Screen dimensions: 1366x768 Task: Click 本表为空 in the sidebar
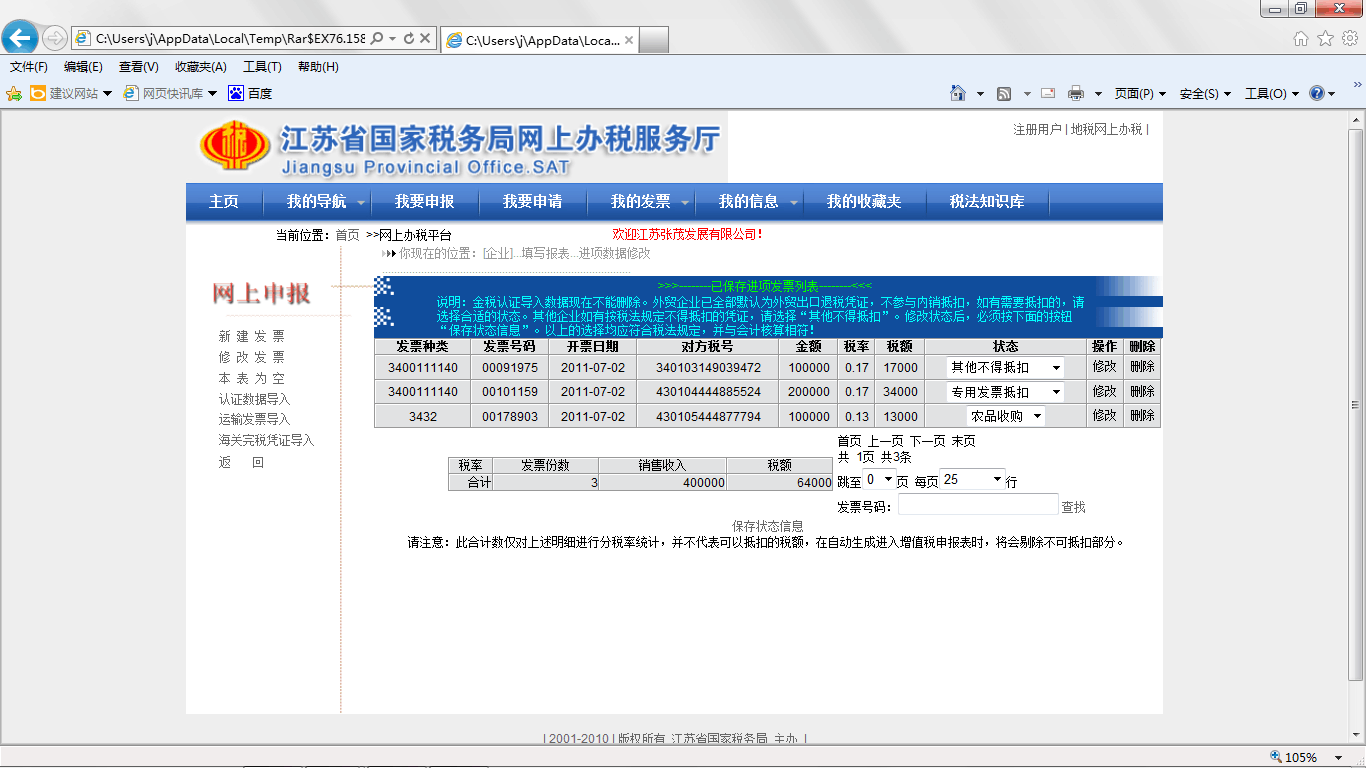tap(252, 379)
